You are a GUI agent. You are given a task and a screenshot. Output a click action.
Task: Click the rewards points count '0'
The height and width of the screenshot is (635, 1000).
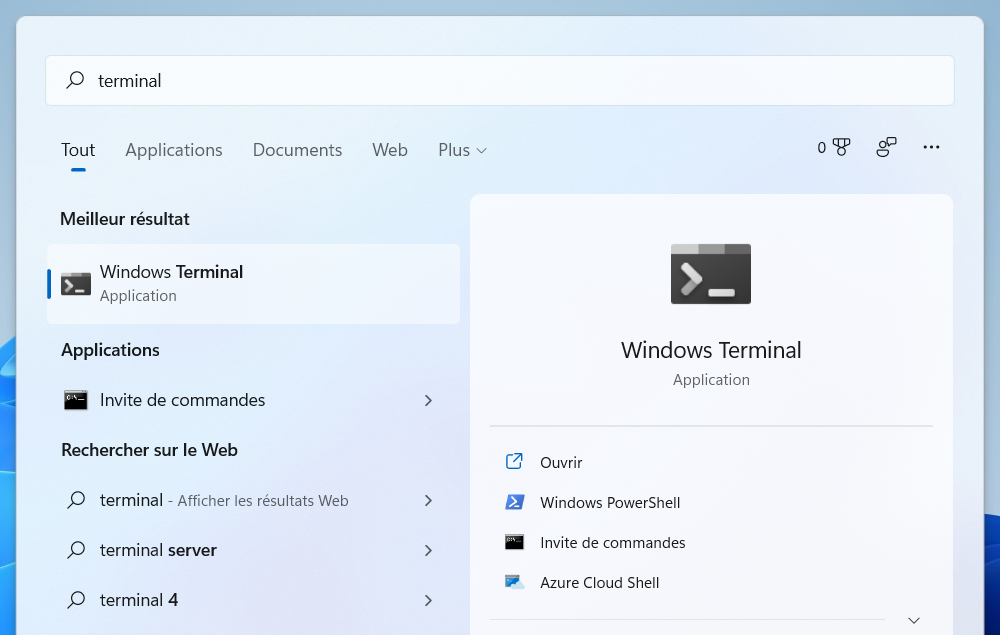pyautogui.click(x=821, y=148)
